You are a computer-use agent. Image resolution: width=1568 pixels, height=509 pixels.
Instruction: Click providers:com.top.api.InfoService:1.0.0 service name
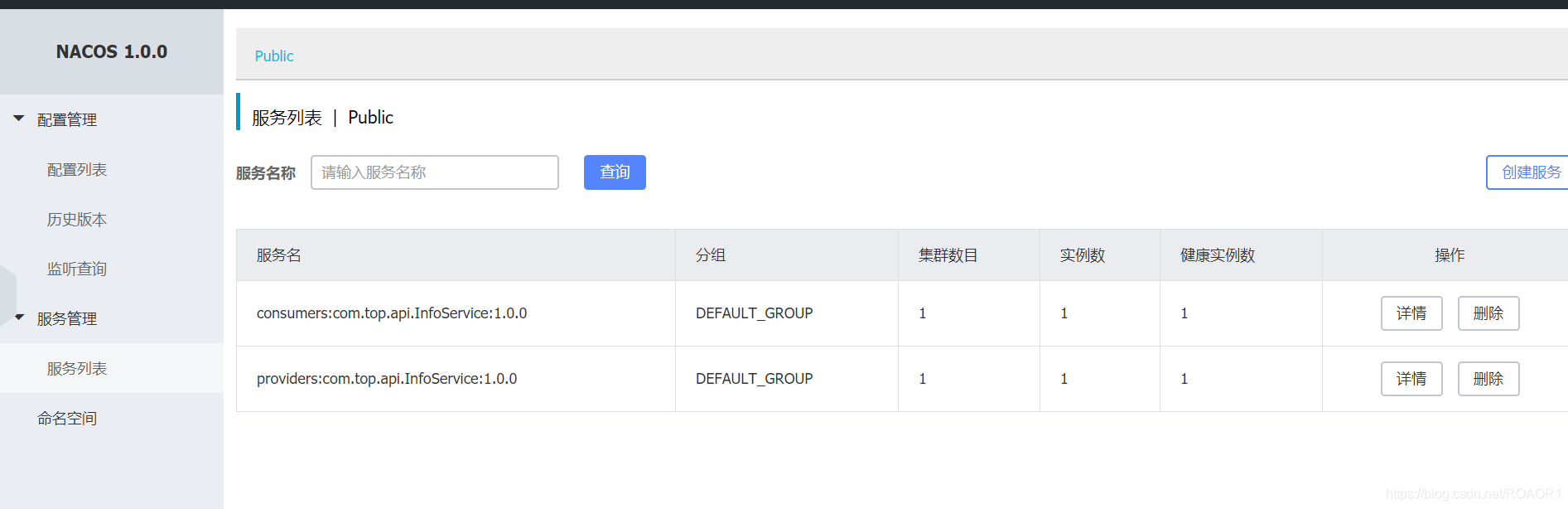pos(387,379)
